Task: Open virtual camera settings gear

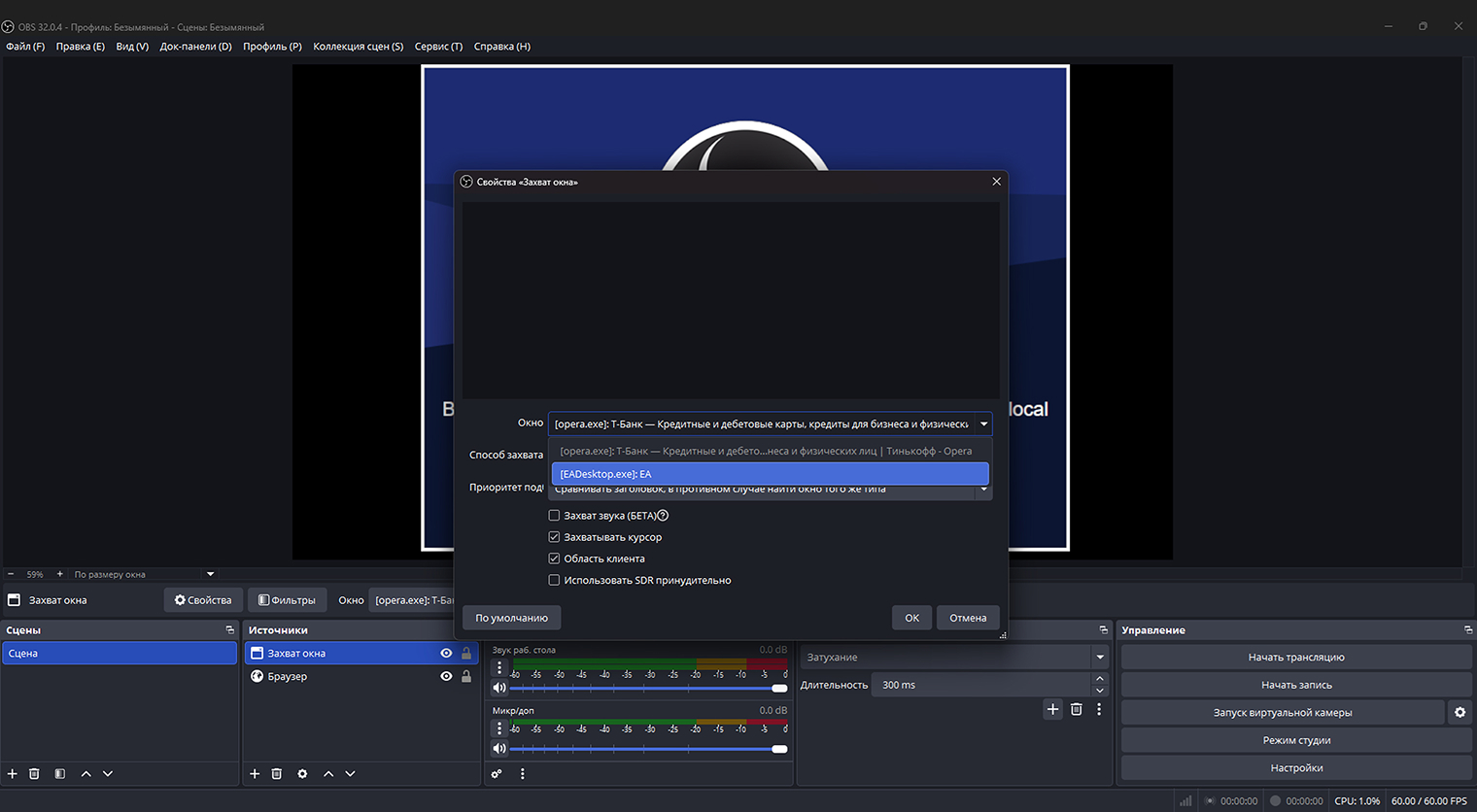Action: [x=1460, y=713]
